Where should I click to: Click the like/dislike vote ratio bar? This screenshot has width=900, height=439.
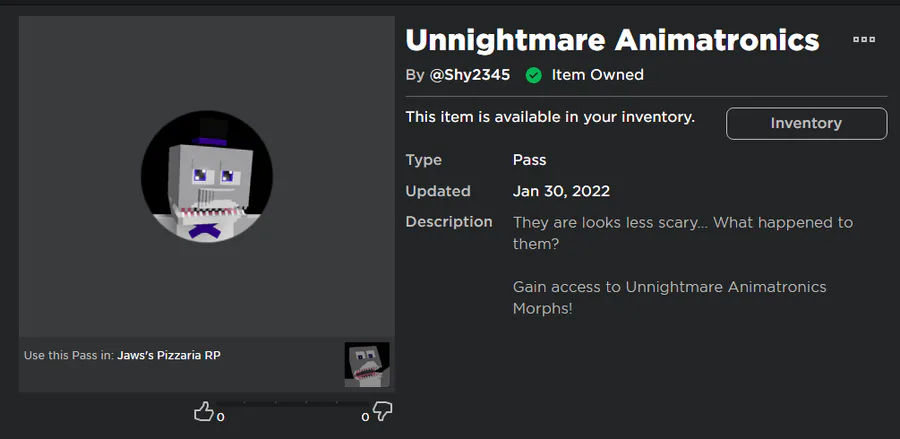coord(290,404)
